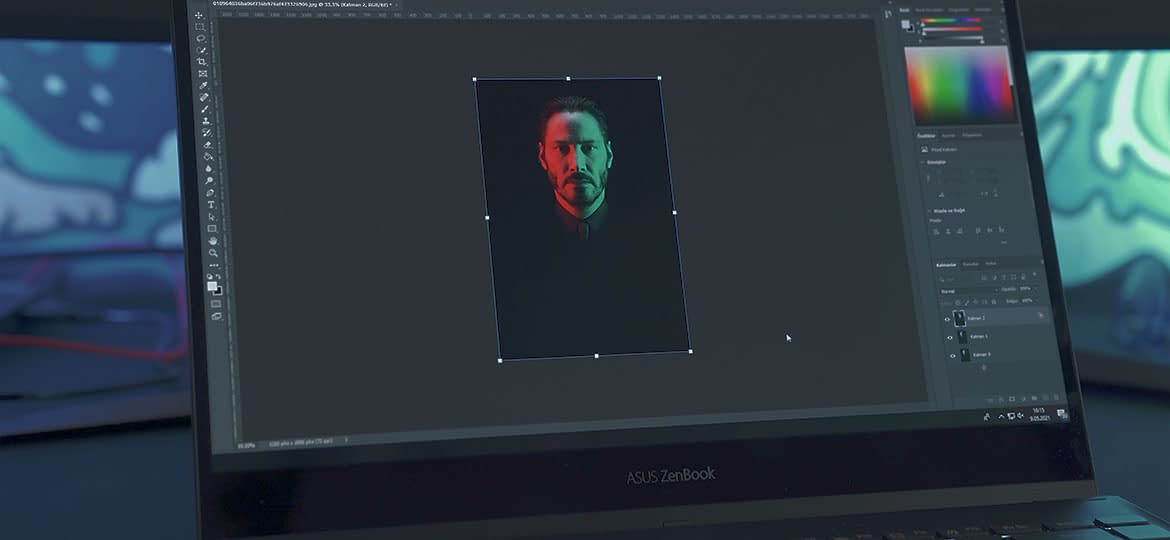
Task: Click the taskbar clock showing 16:15
Action: 1039,415
